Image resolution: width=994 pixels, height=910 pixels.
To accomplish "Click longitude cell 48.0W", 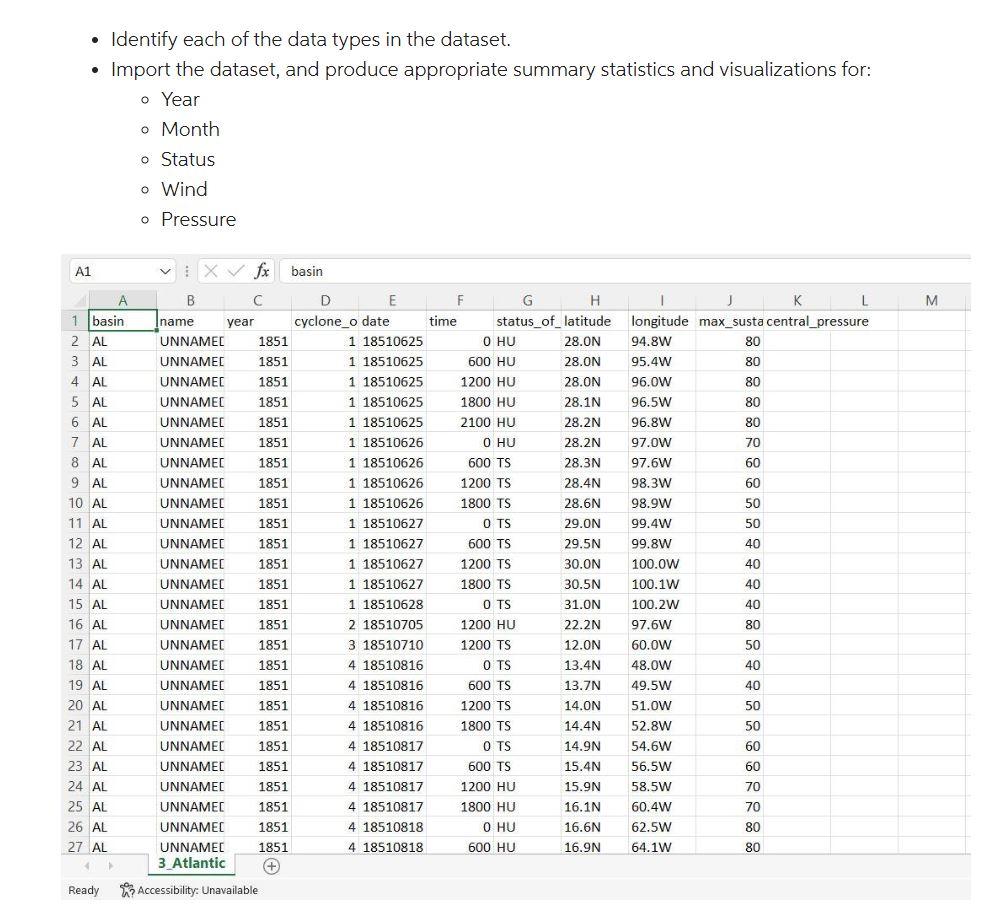I will (x=662, y=665).
